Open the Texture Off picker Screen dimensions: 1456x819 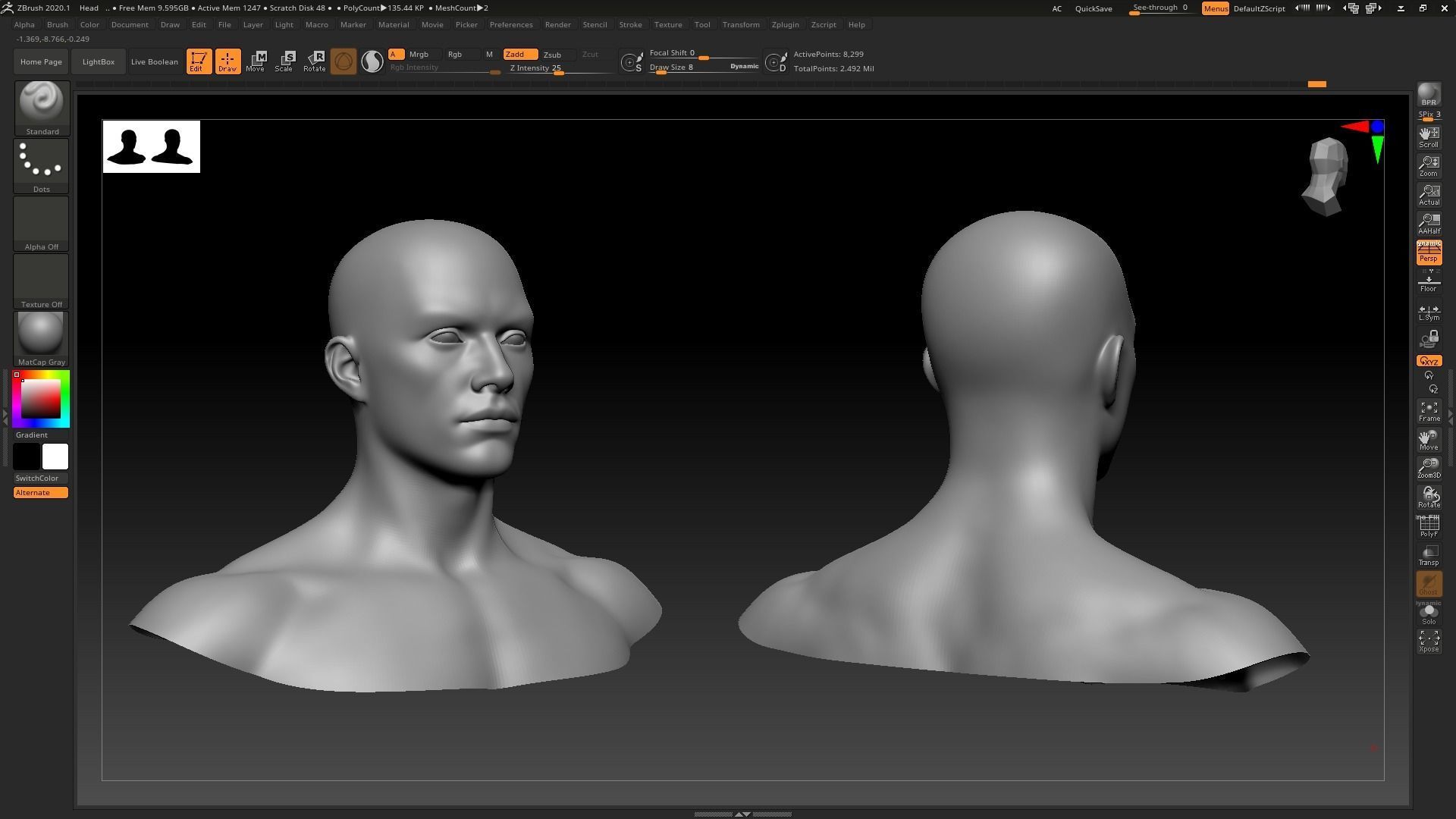pyautogui.click(x=42, y=281)
